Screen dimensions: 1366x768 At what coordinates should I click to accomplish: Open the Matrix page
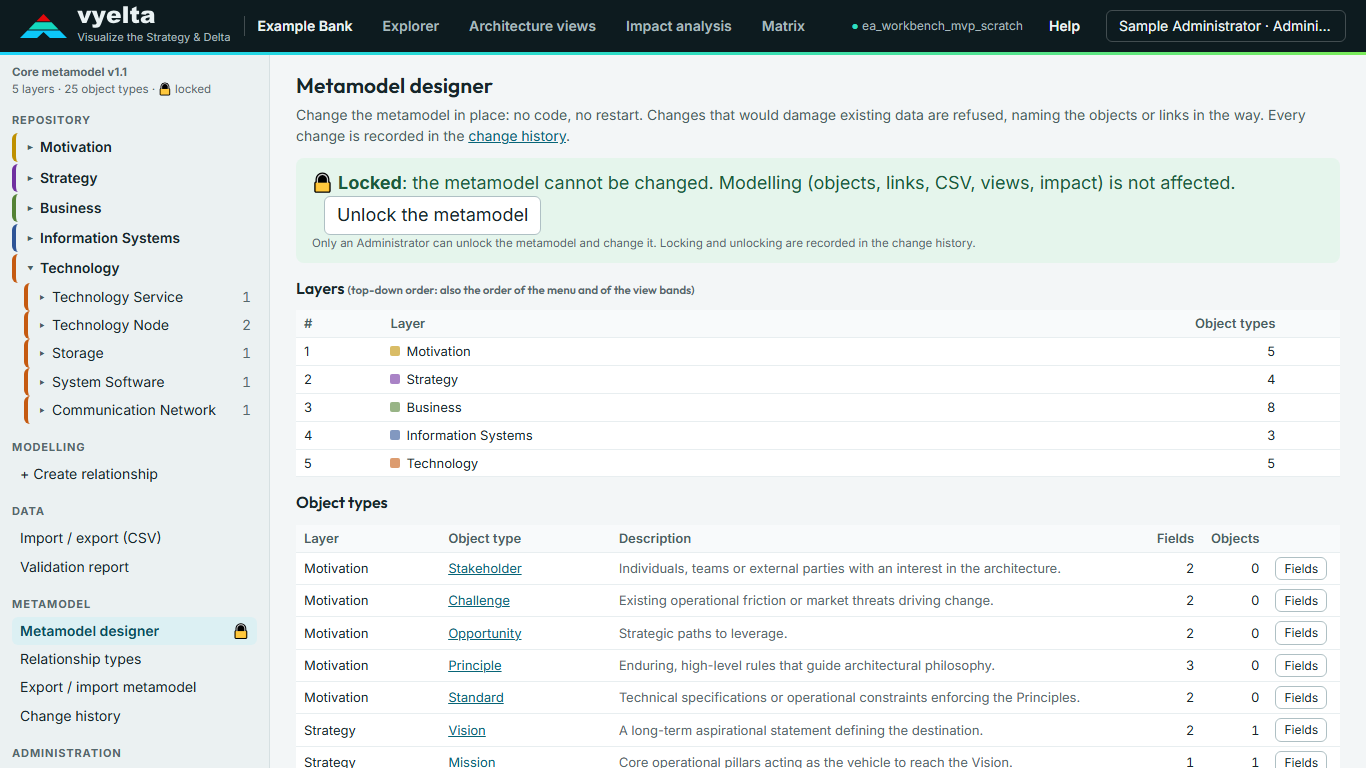tap(783, 26)
